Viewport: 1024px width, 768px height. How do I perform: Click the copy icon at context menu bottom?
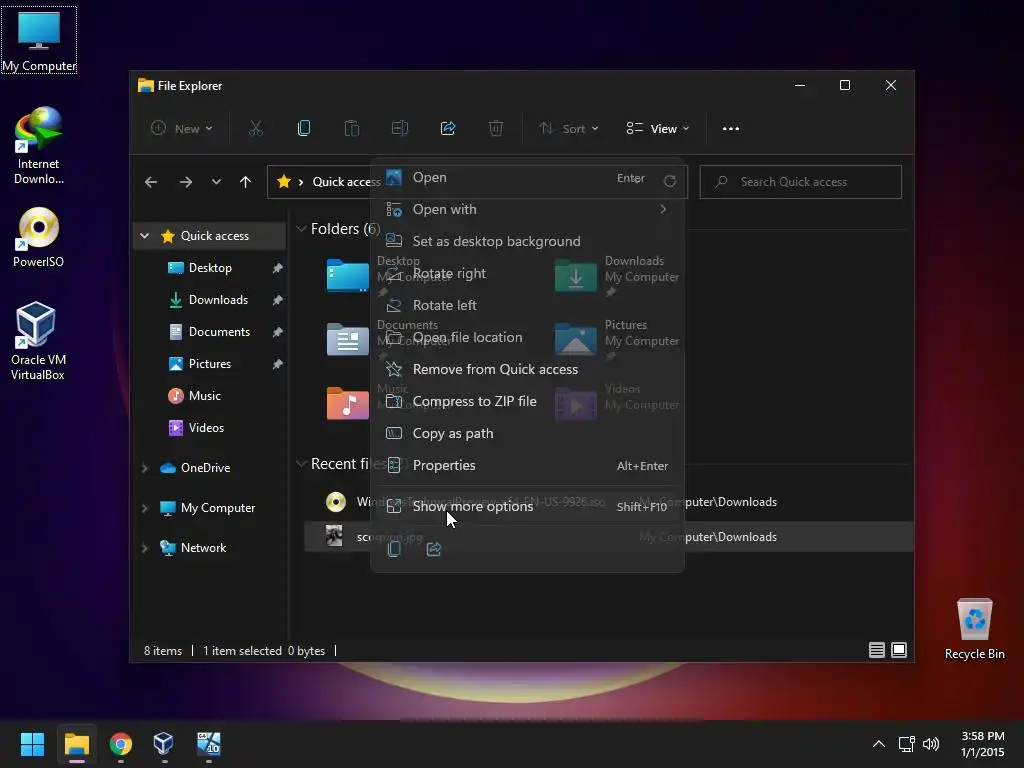[394, 549]
